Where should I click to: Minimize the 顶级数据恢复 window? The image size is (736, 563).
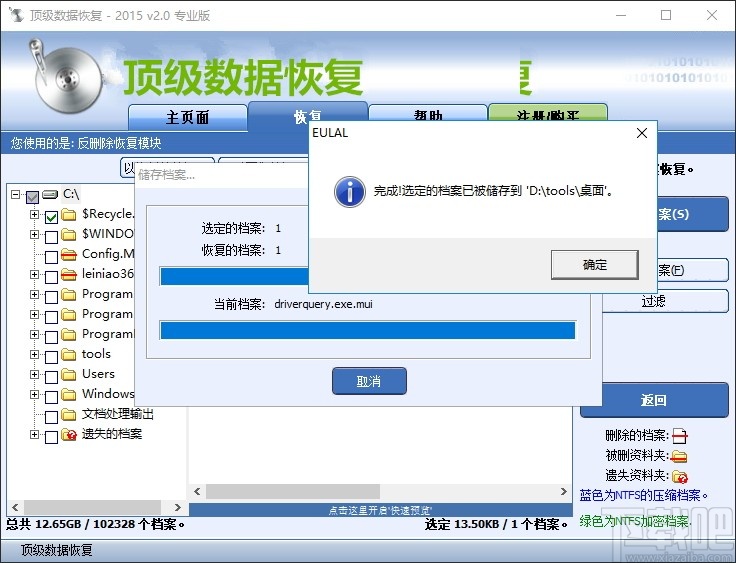tap(621, 15)
